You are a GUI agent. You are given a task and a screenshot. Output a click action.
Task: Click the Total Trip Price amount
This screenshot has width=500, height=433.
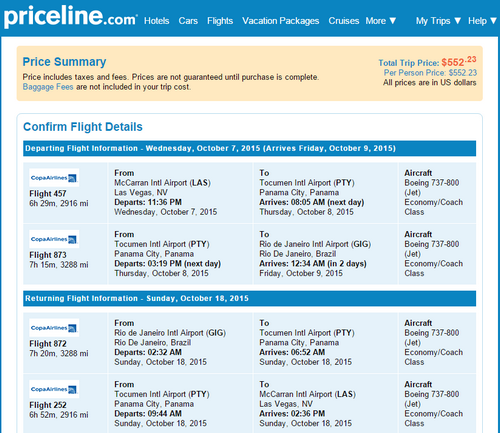pos(459,62)
